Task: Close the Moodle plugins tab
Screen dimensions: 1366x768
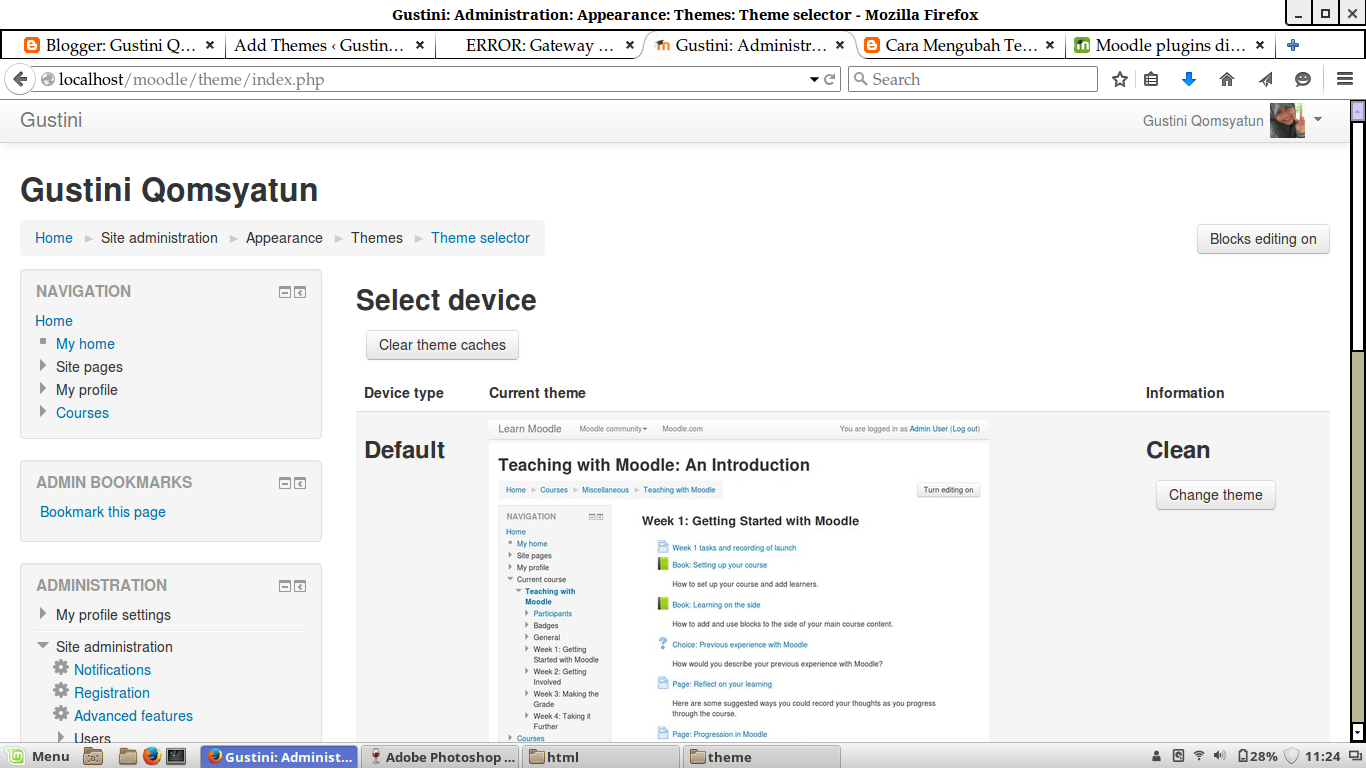Action: tap(1260, 45)
